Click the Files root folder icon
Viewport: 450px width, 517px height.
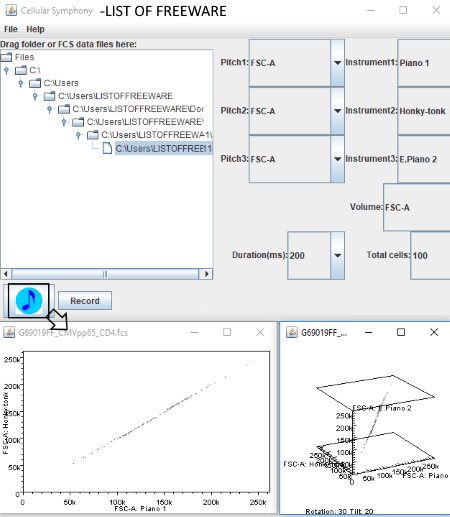[7, 57]
